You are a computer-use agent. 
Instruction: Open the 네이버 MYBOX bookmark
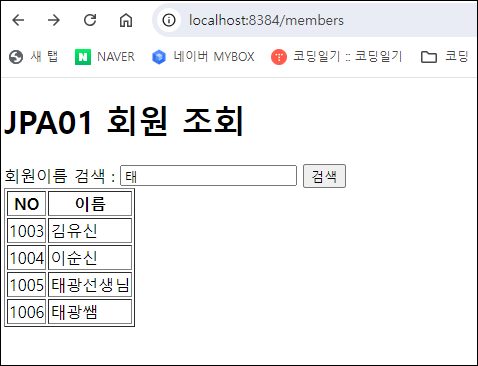coord(203,56)
